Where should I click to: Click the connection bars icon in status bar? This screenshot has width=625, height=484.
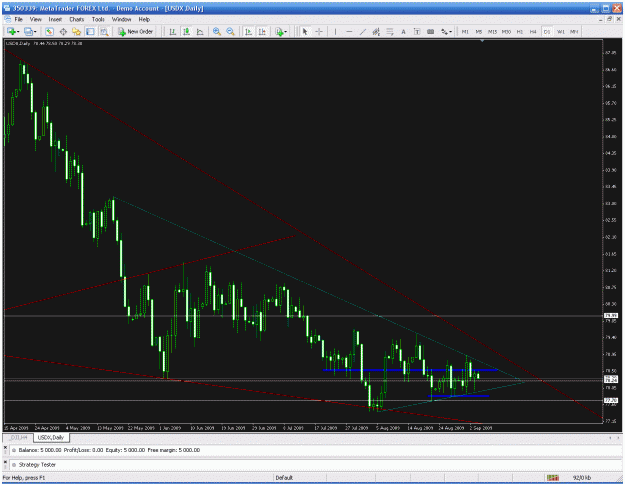552,478
